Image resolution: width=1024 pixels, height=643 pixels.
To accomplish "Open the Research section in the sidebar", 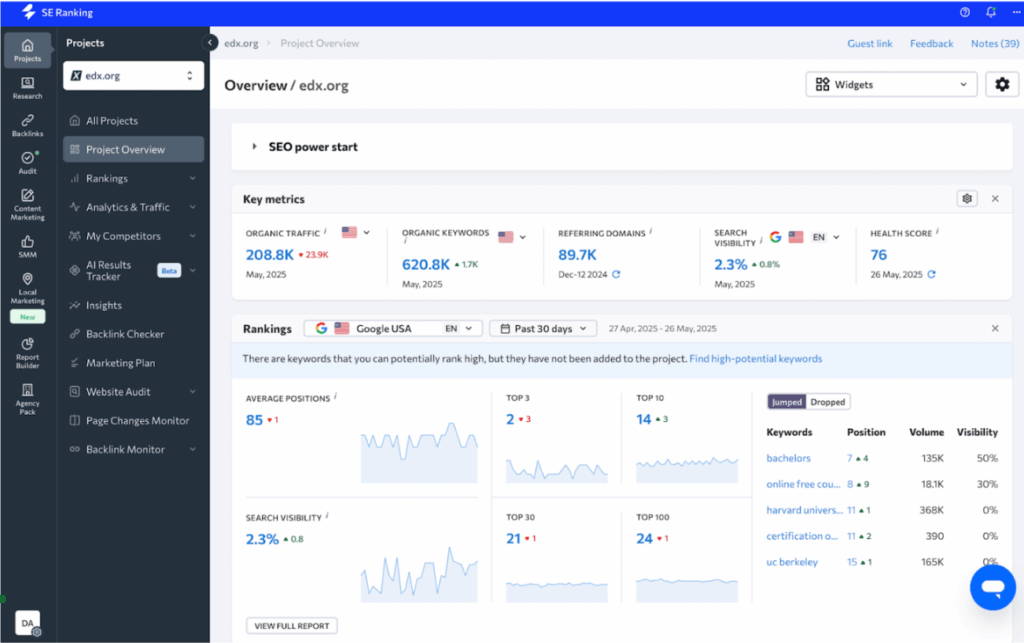I will click(x=27, y=90).
